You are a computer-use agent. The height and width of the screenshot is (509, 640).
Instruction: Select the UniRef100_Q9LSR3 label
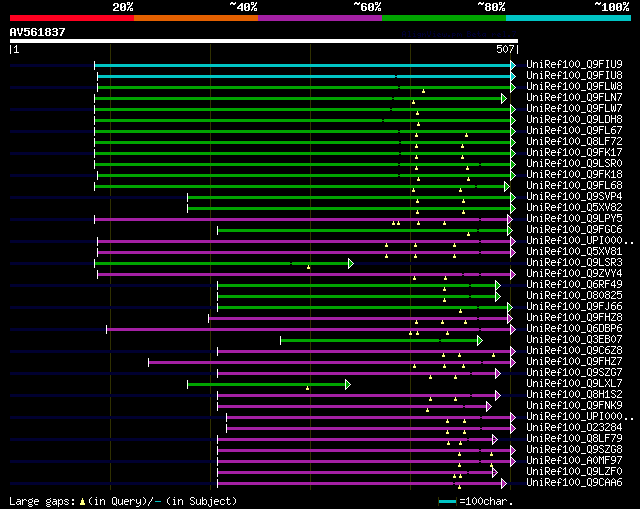click(x=574, y=263)
